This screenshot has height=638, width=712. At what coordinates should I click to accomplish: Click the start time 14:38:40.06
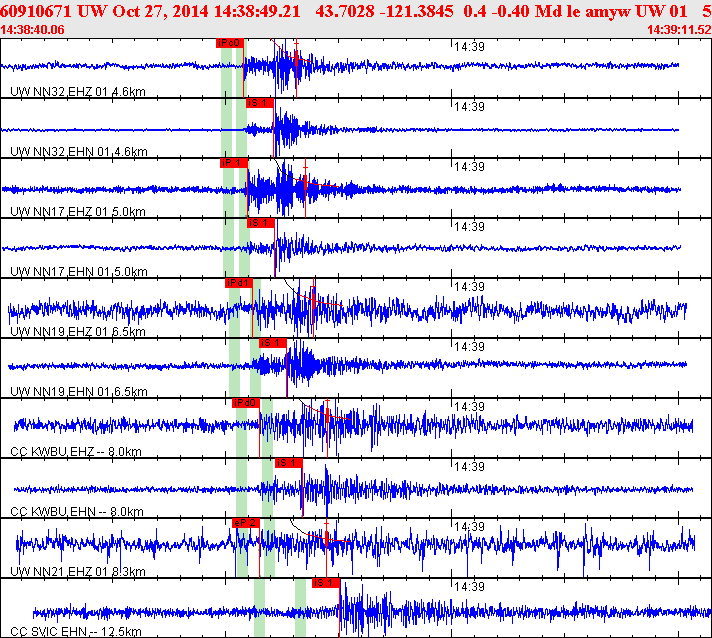(33, 30)
